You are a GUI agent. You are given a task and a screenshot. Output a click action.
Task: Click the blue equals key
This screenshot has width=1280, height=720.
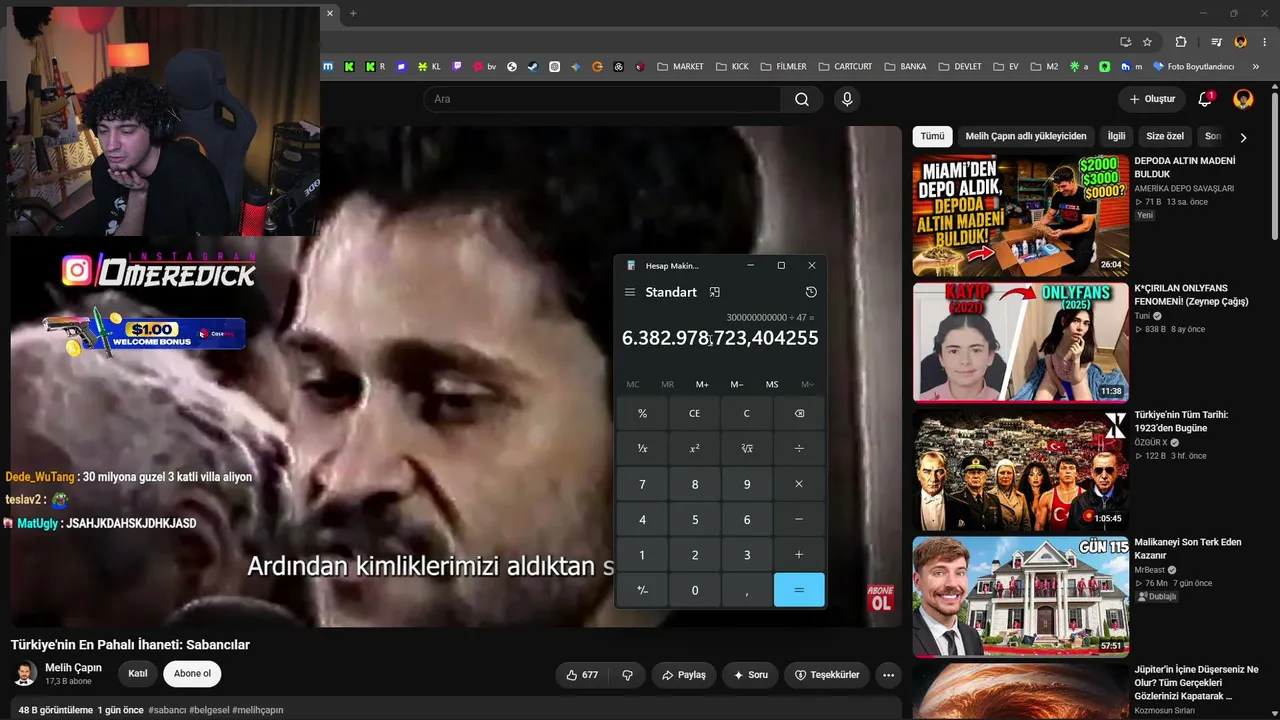click(x=799, y=590)
